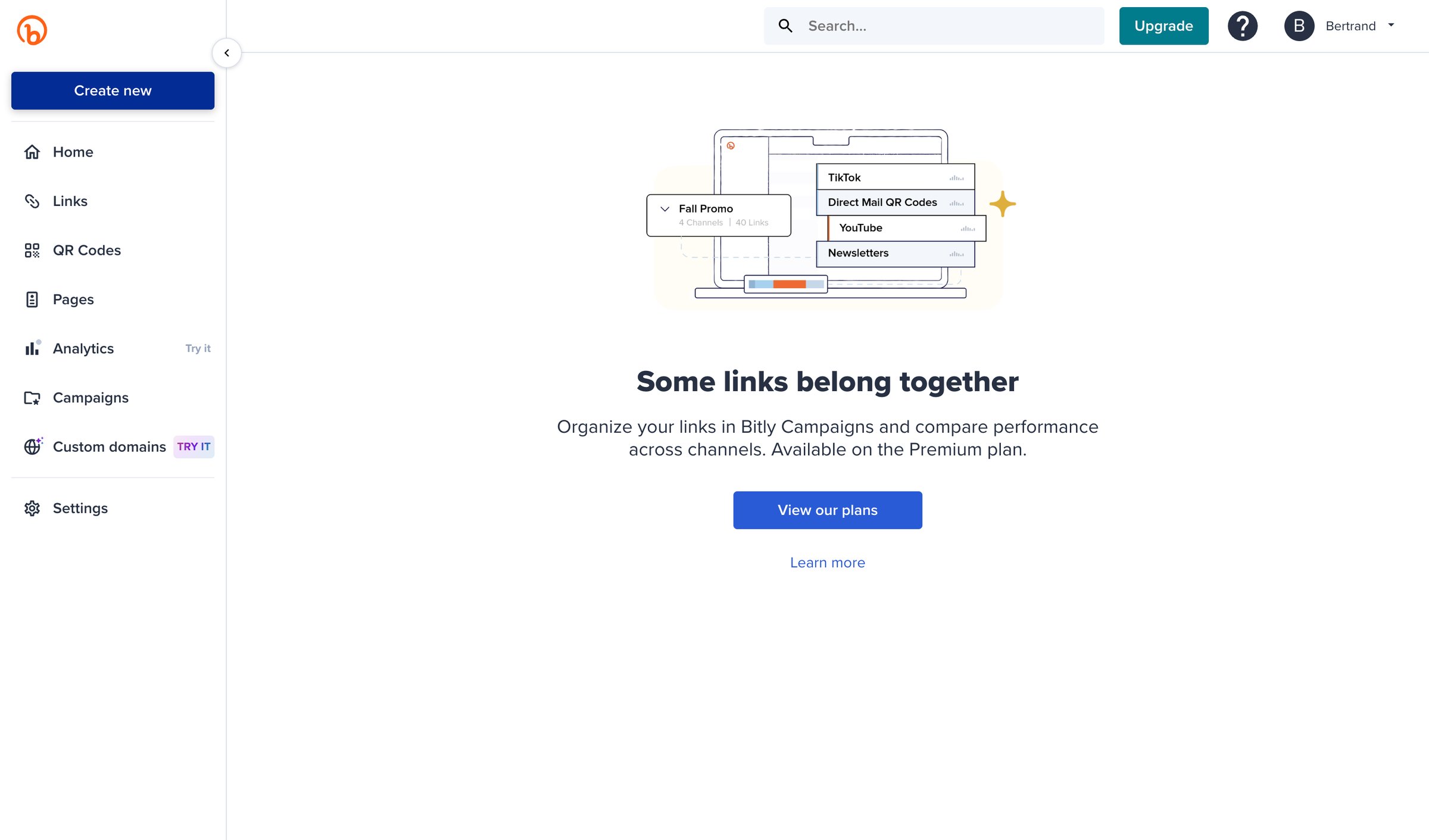Click the Settings gear icon
1429x840 pixels.
tap(32, 508)
